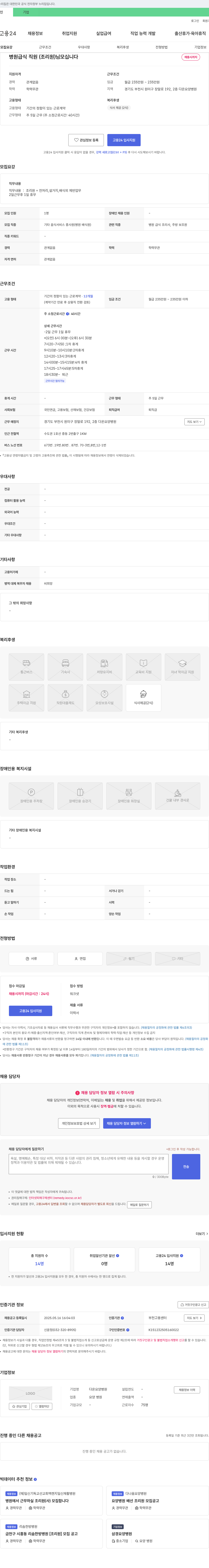Click the help icon beside 고용24 입사지원 count
The width and height of the screenshot is (209, 1568).
coord(182,1256)
